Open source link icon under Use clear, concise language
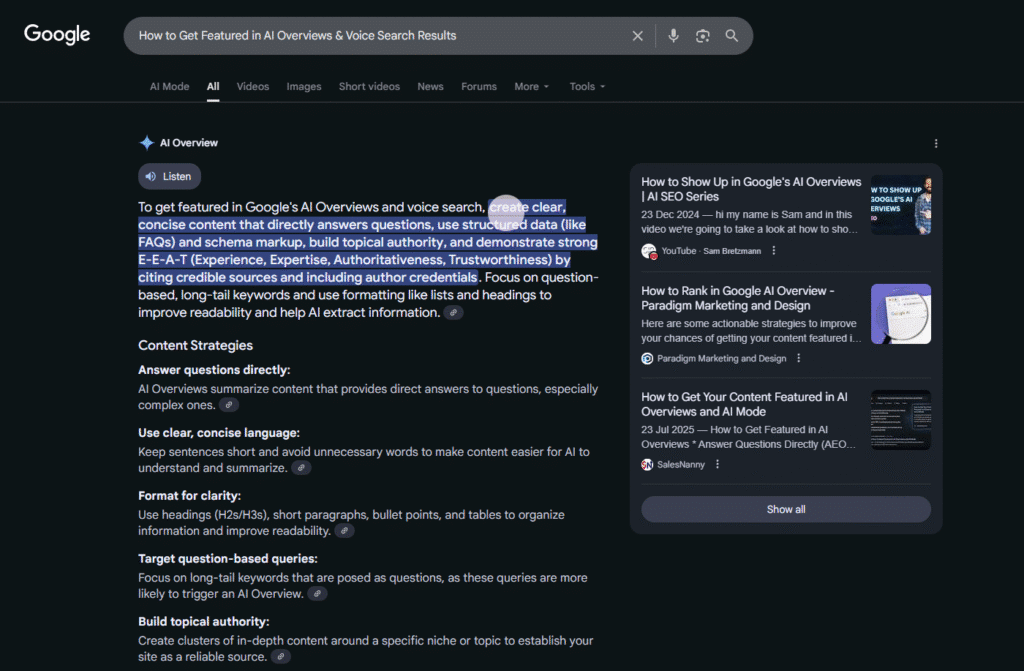 point(301,468)
